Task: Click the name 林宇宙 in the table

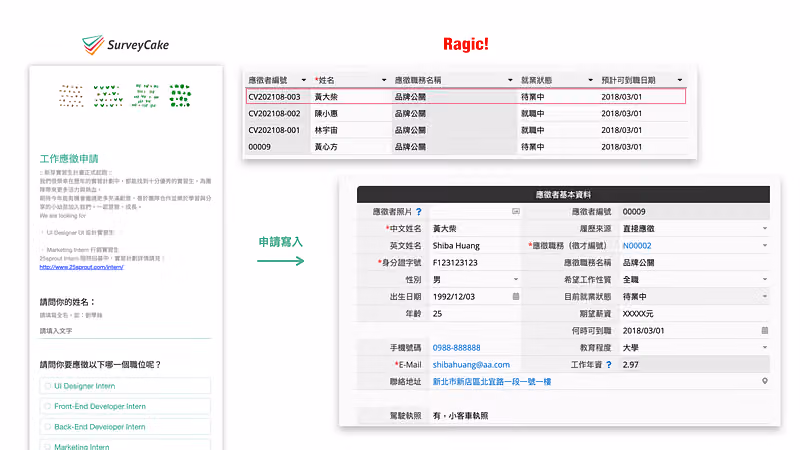Action: pyautogui.click(x=326, y=130)
